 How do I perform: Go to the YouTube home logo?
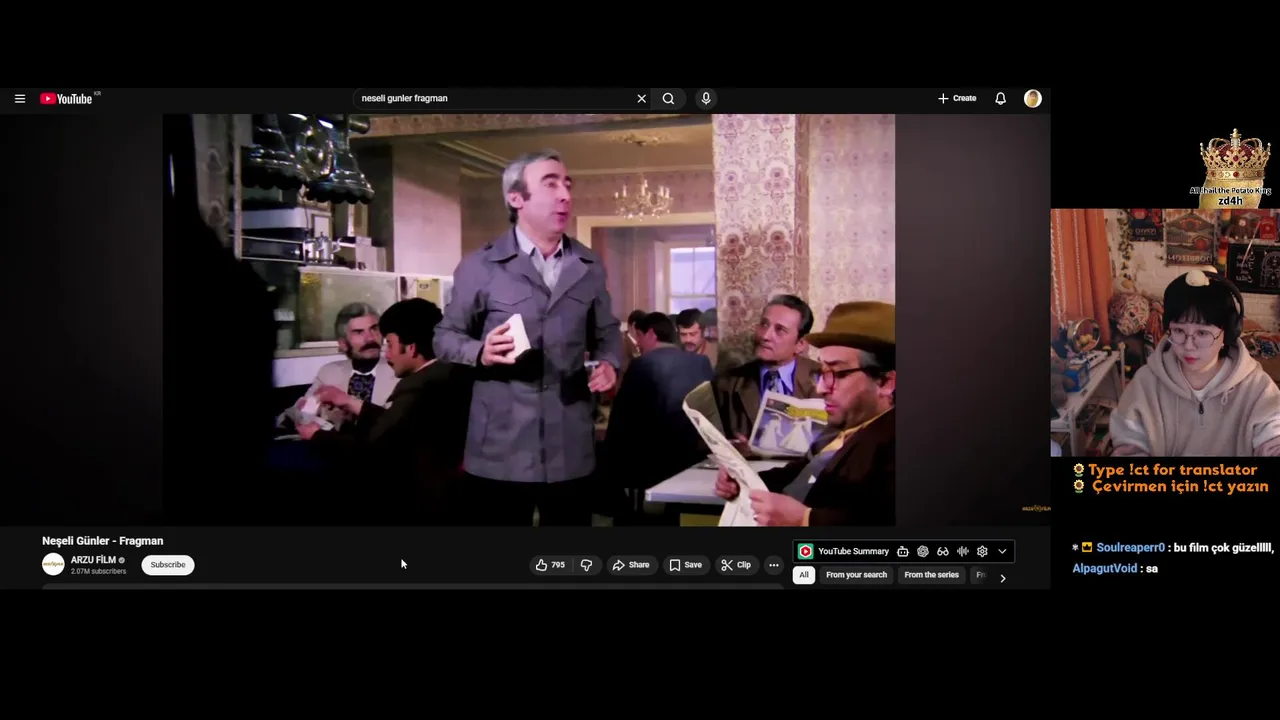[66, 98]
